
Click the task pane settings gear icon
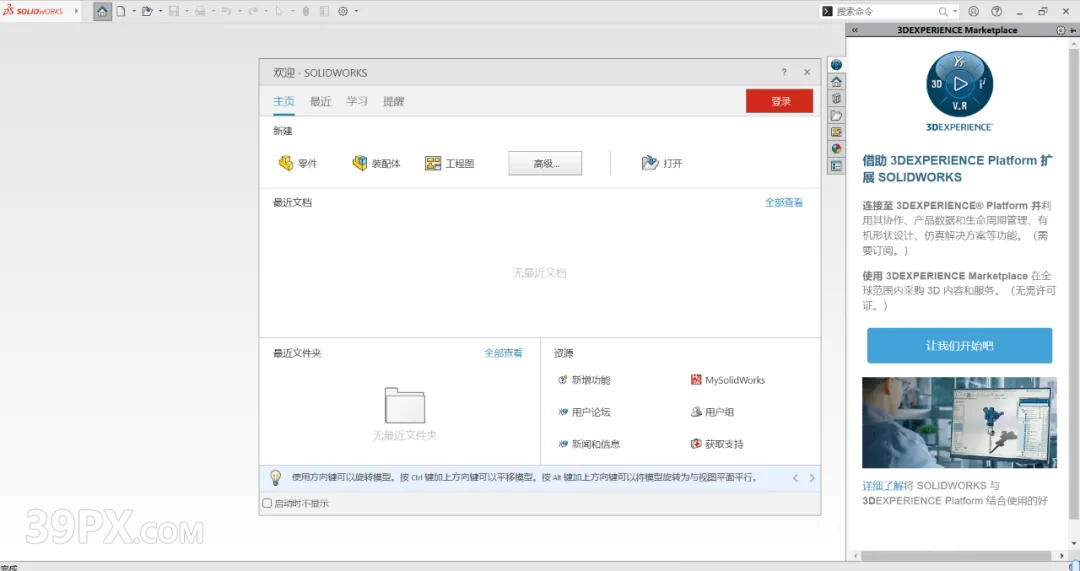click(x=1061, y=30)
